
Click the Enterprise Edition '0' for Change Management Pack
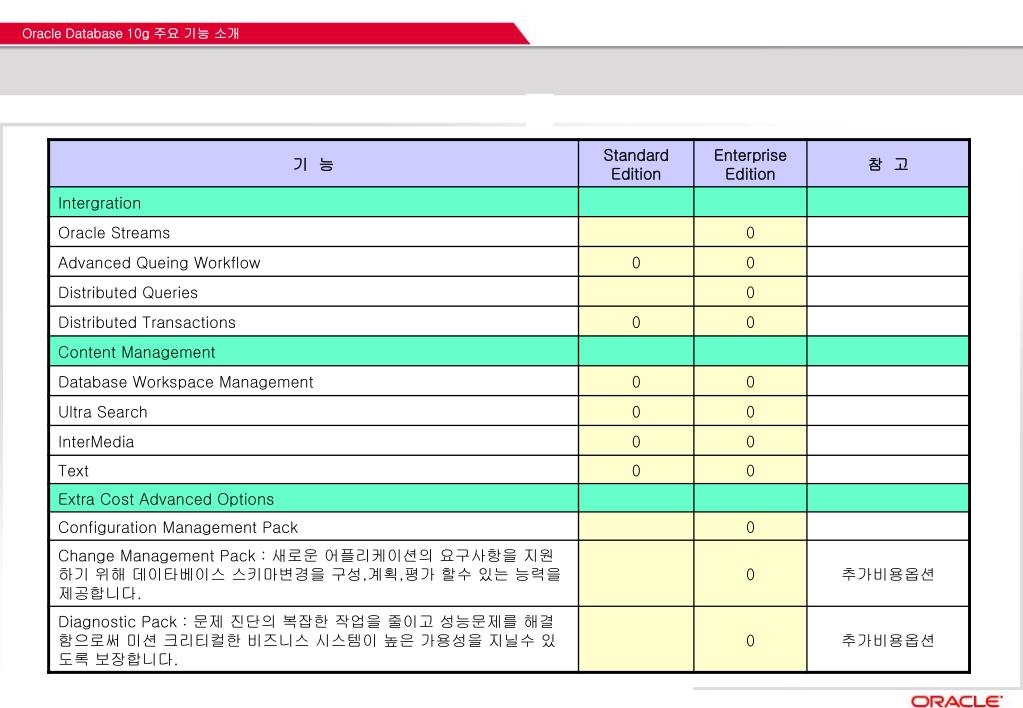point(750,574)
